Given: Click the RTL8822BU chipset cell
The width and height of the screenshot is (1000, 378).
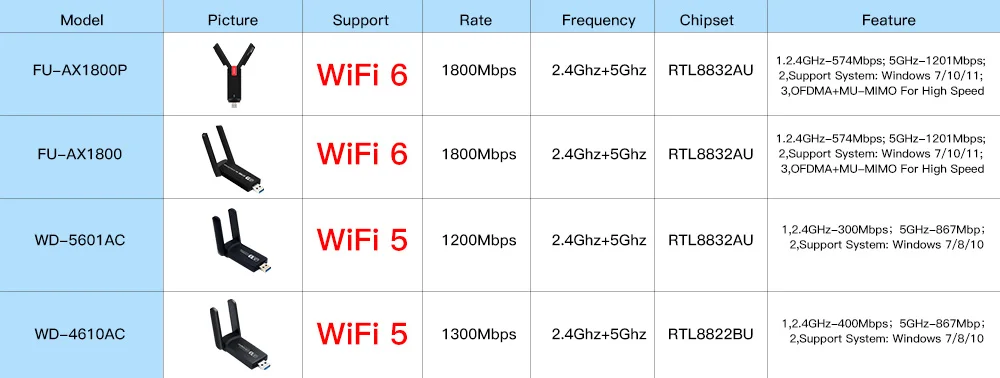Looking at the screenshot, I should click(x=711, y=334).
